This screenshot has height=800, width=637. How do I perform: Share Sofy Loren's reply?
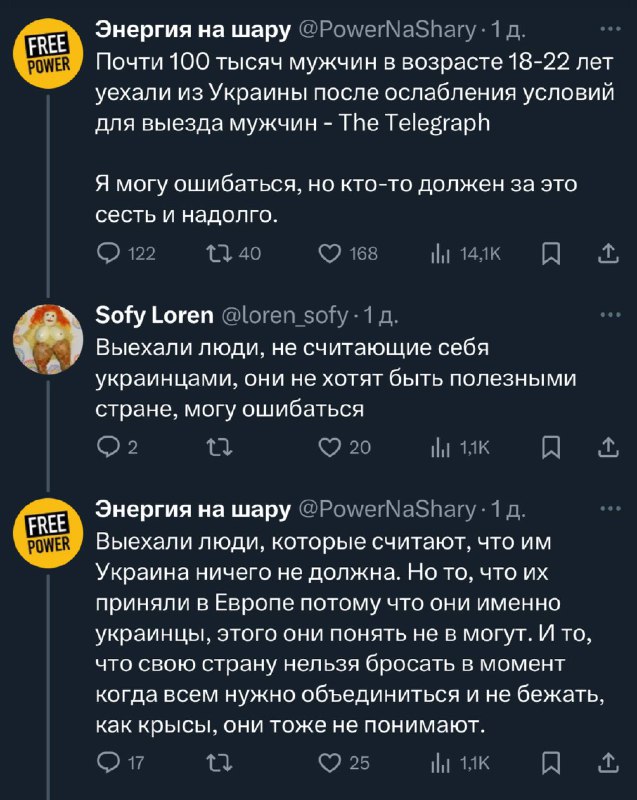click(x=608, y=447)
